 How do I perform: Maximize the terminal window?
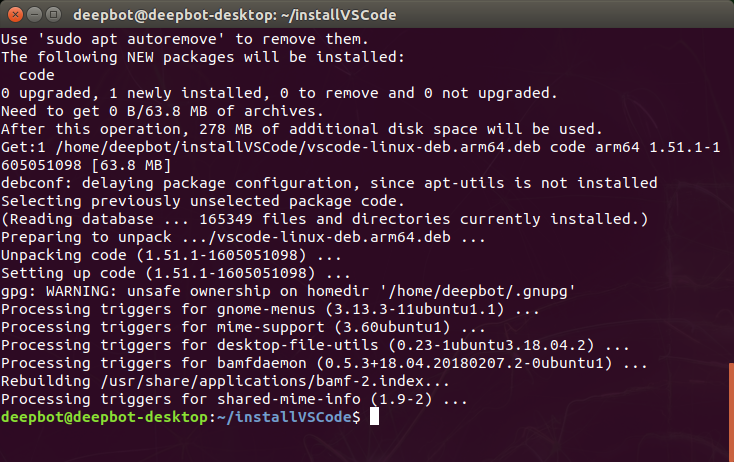click(54, 15)
